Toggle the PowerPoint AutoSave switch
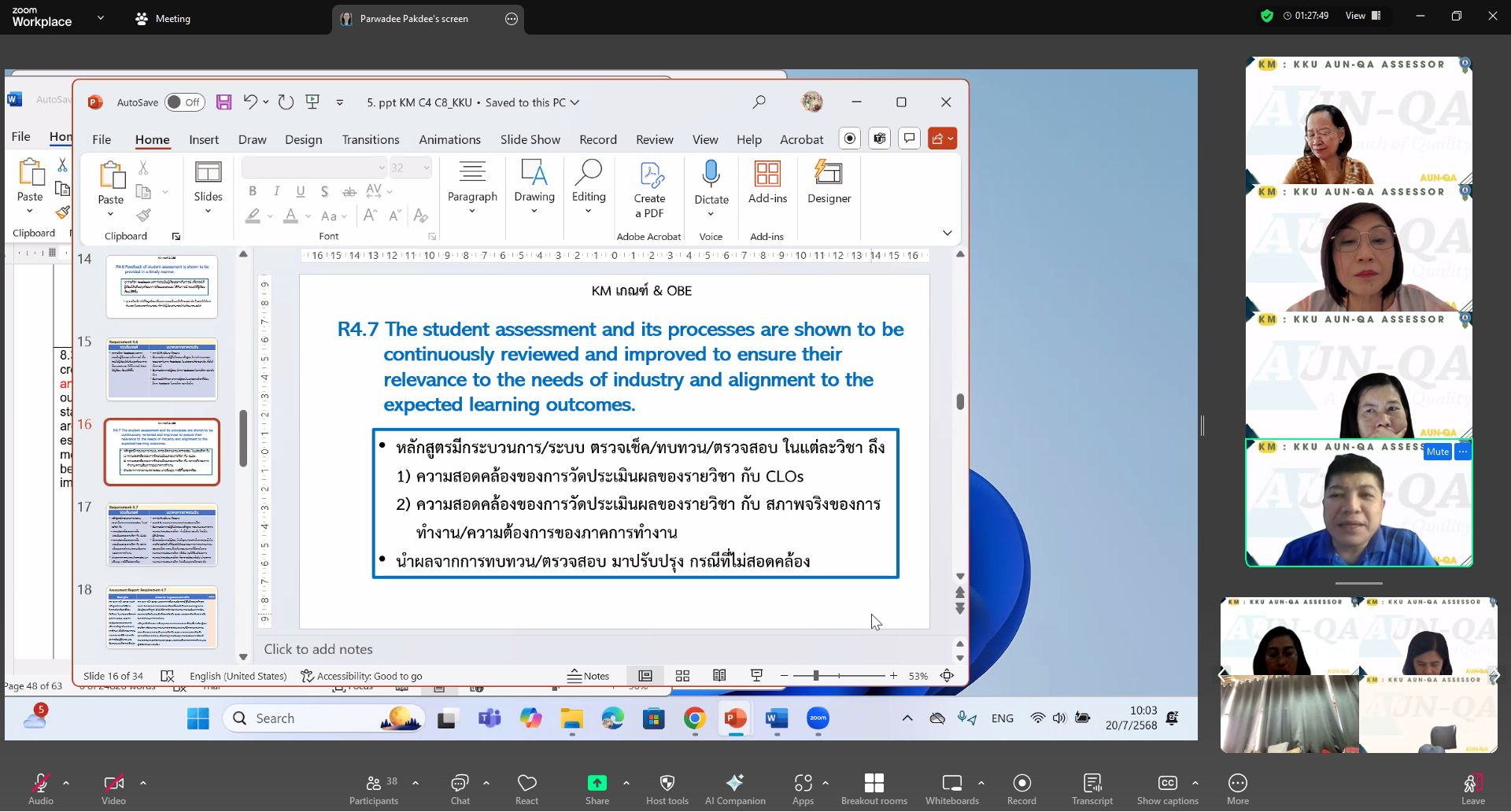 (x=184, y=102)
